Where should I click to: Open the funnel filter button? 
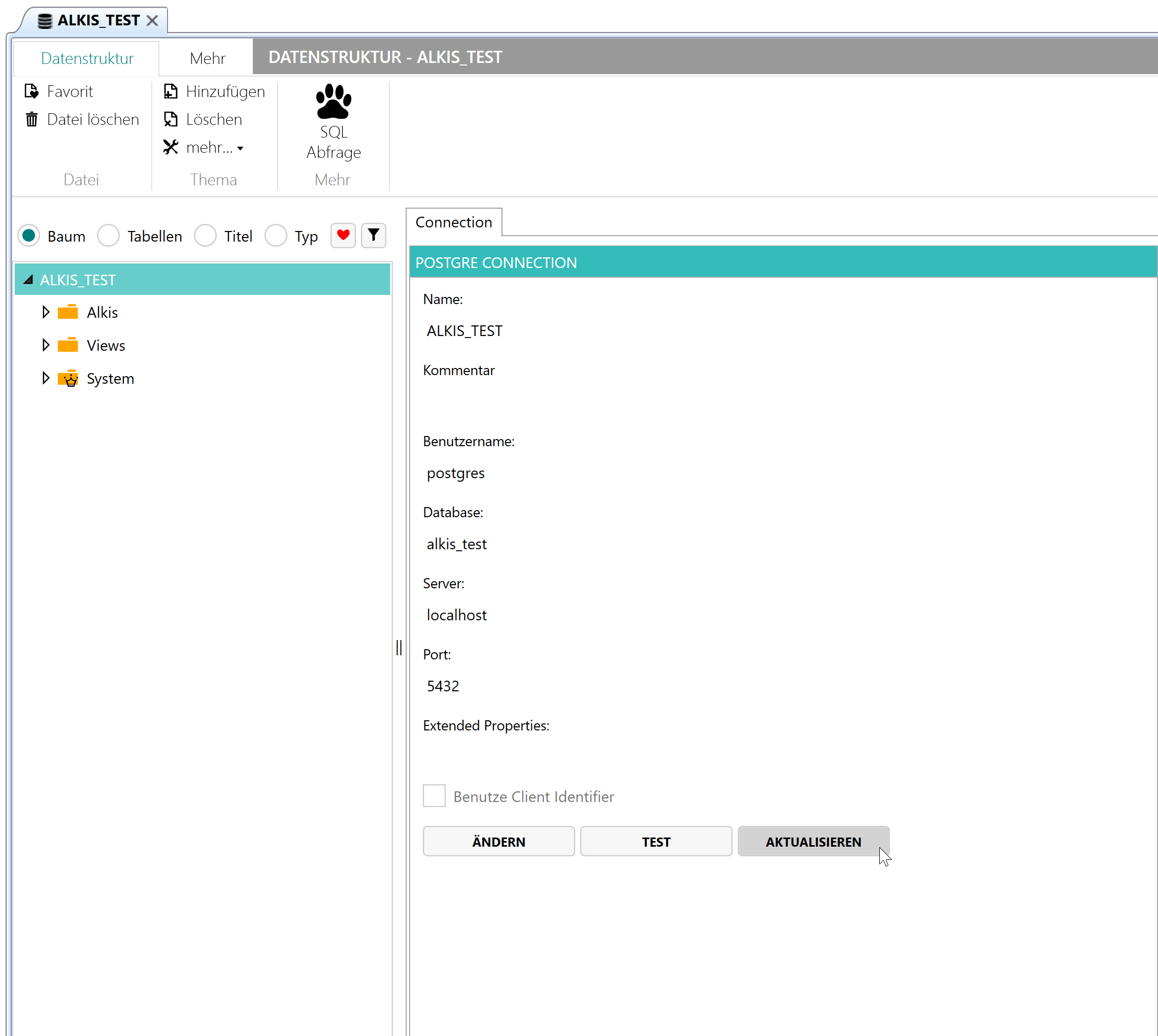coord(374,235)
